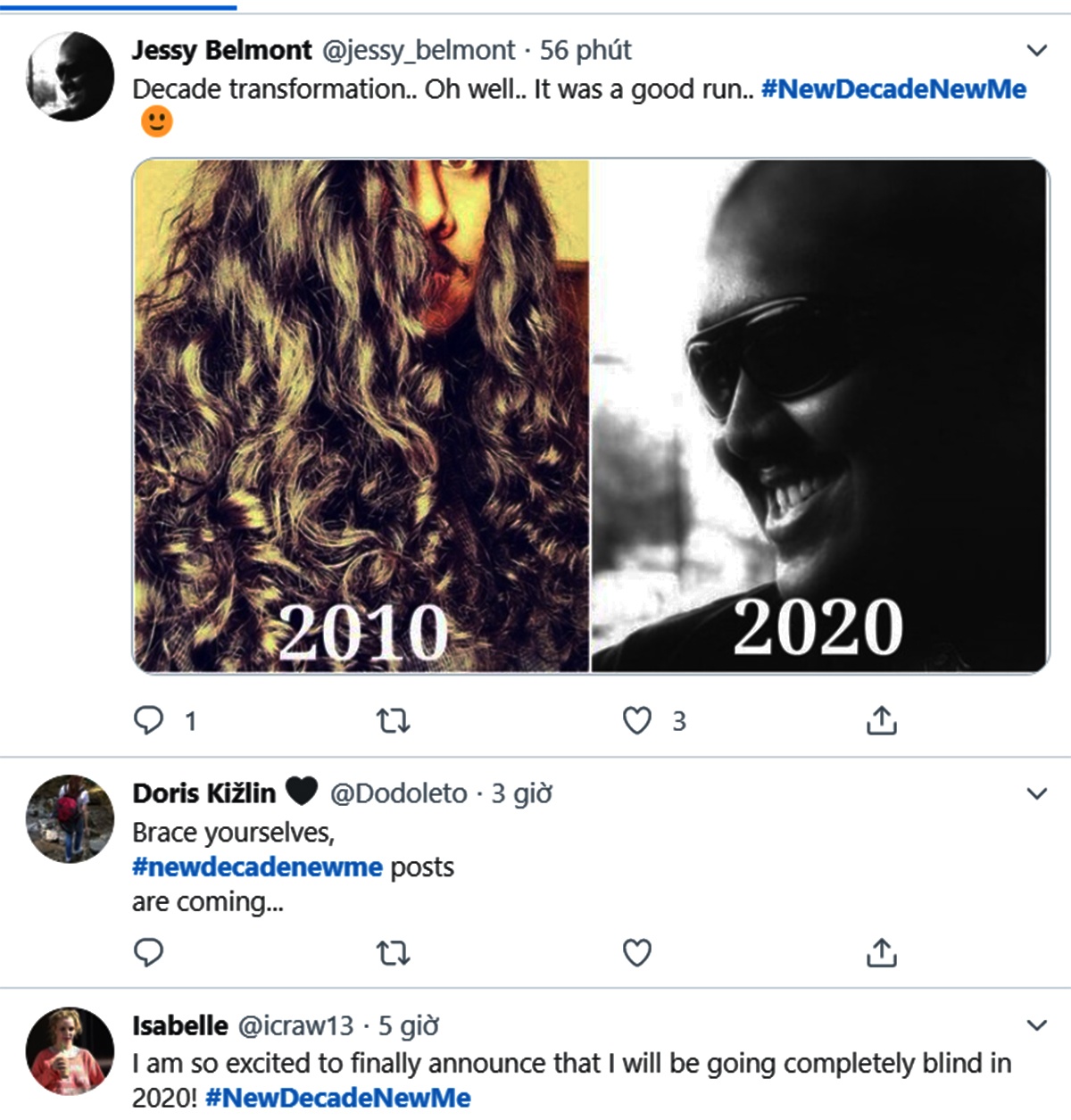The height and width of the screenshot is (1120, 1071).
Task: Follow the #newdecadenewme hashtag in Doris's tweet
Action: pos(257,867)
